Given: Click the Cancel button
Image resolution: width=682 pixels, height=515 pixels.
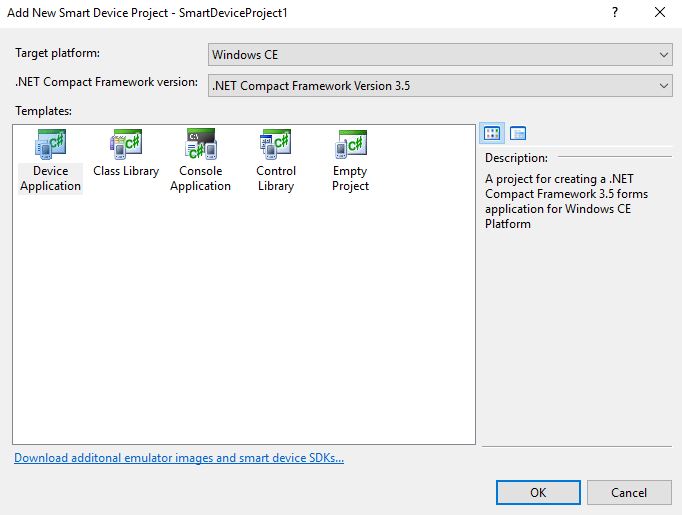Looking at the screenshot, I should click(x=629, y=492).
